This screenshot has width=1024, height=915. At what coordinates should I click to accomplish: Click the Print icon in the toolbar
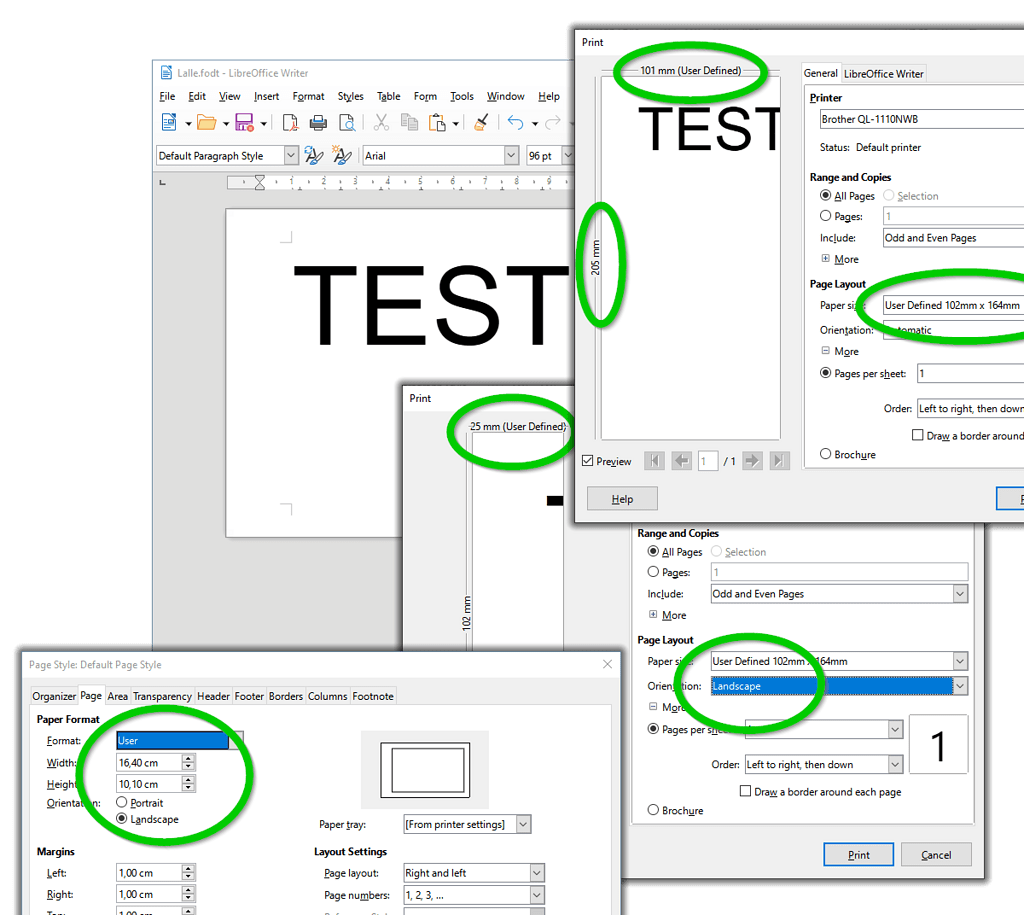pyautogui.click(x=317, y=122)
